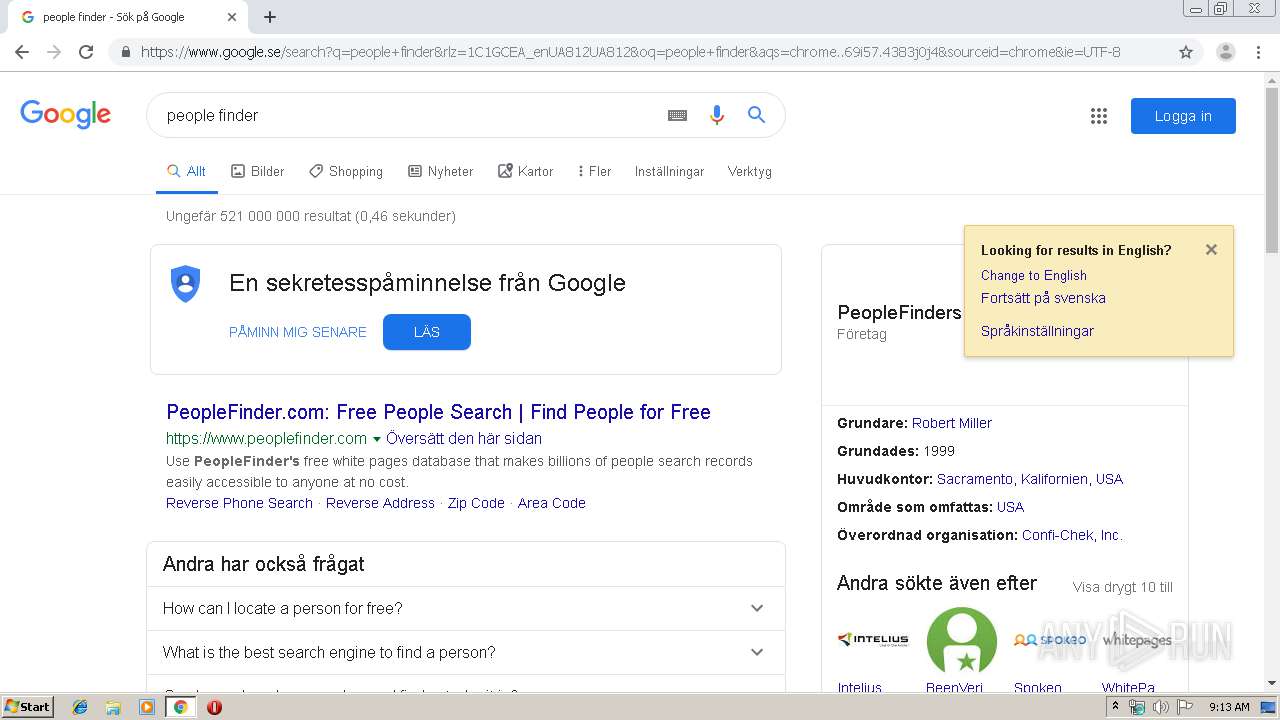Image resolution: width=1280 pixels, height=720 pixels.
Task: Open Inställningar settings menu
Action: (x=669, y=172)
